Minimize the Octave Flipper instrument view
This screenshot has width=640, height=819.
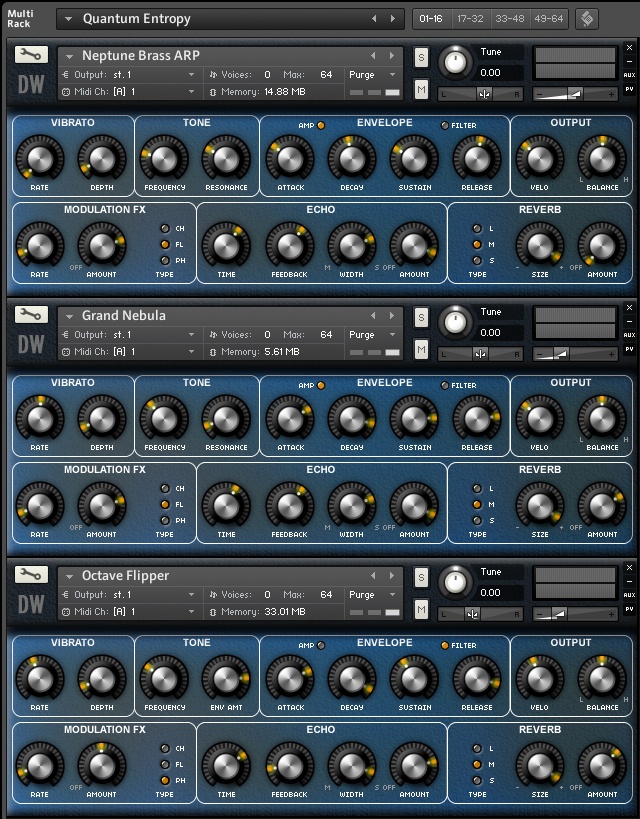(629, 581)
